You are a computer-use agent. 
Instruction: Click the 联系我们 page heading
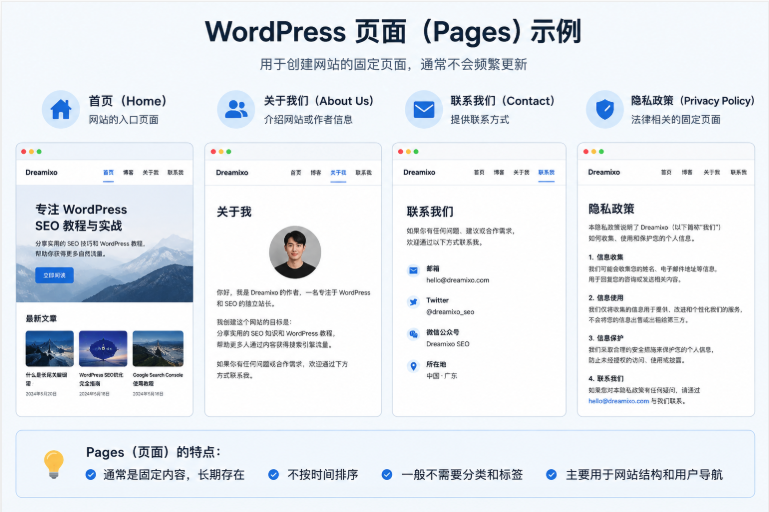[430, 212]
